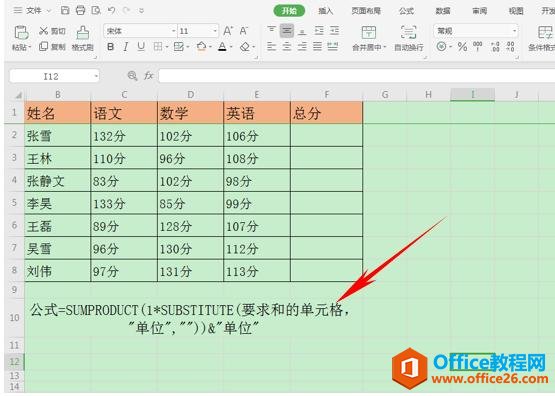Activate the Format Painter (格式刷)

coord(82,38)
